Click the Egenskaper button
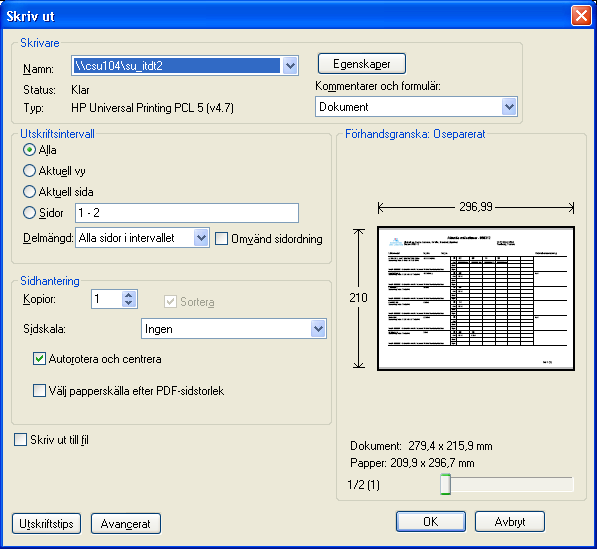The height and width of the screenshot is (549, 597). point(362,64)
